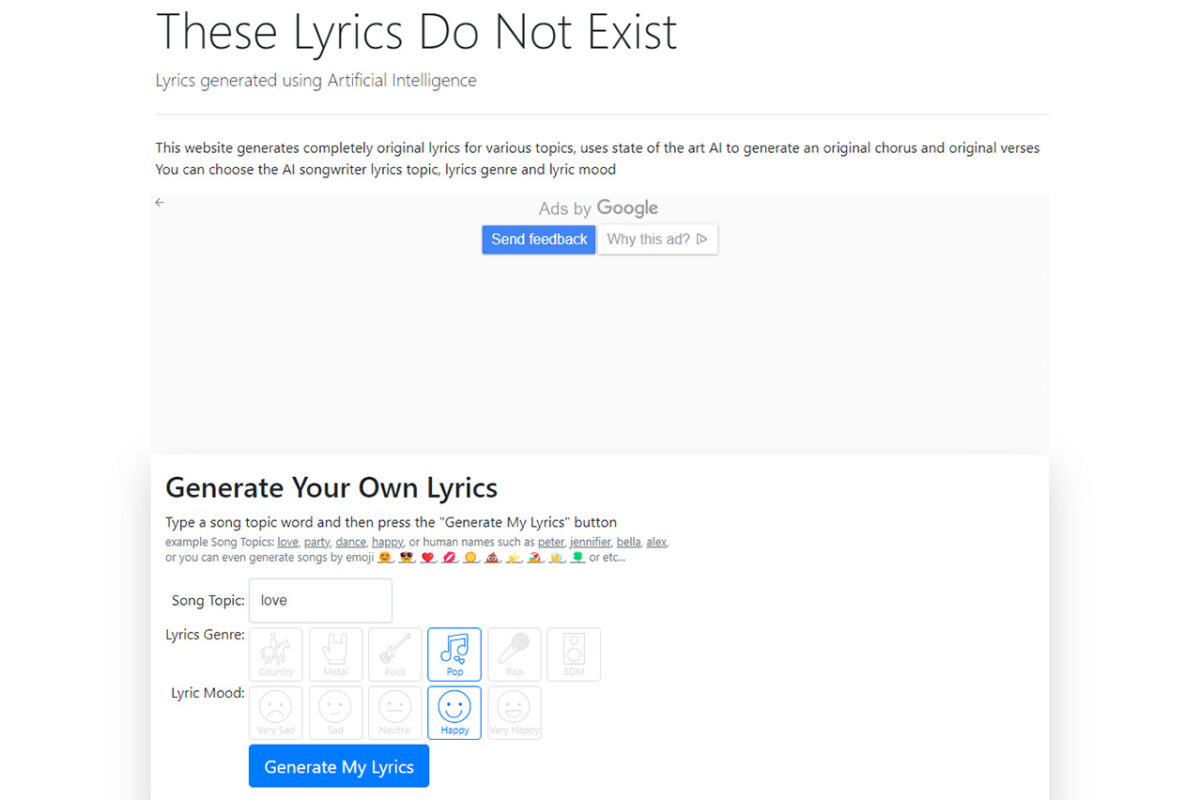Viewport: 1200px width, 800px height.
Task: Select the lips emoji topic
Action: coord(450,558)
